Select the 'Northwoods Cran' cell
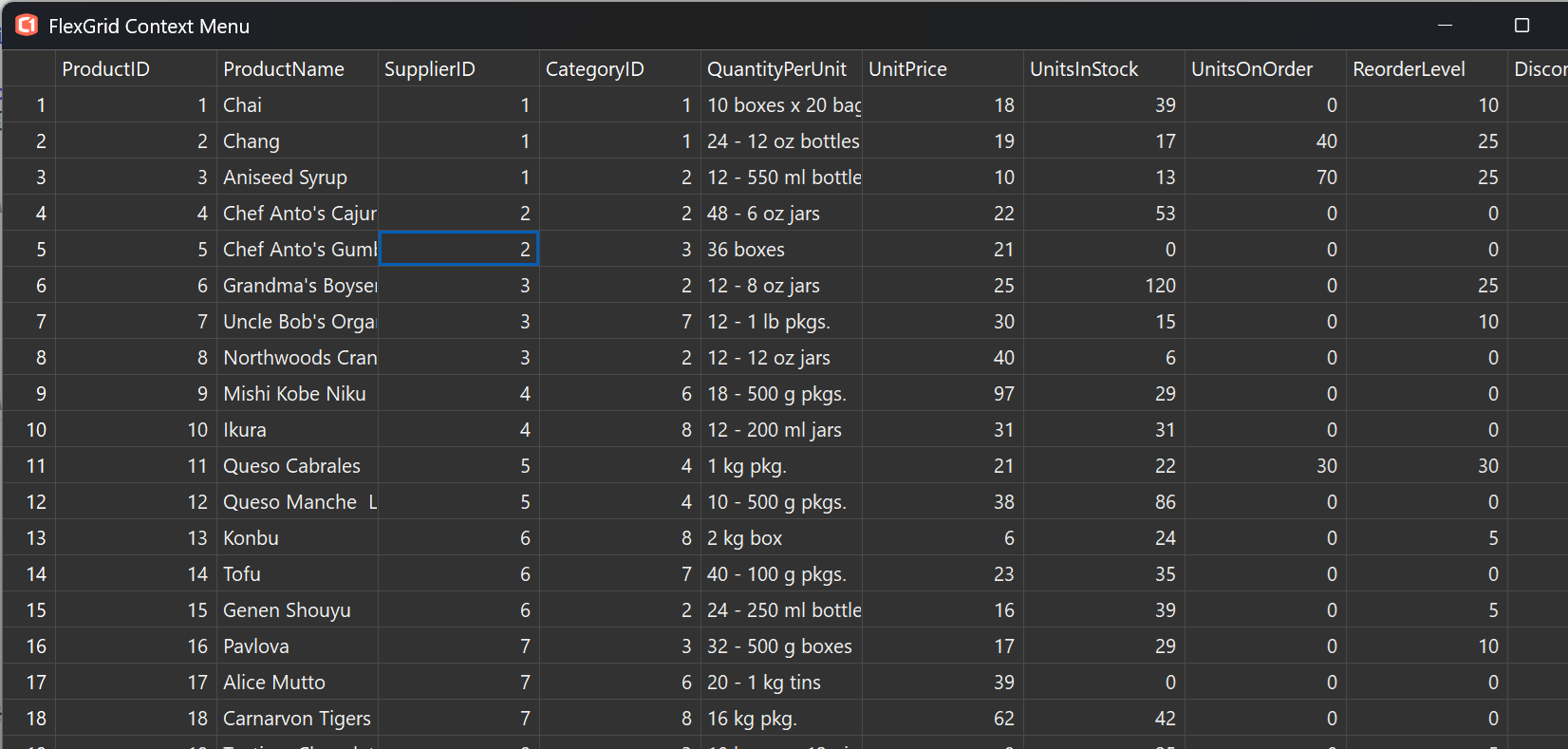This screenshot has width=1568, height=749. point(298,358)
